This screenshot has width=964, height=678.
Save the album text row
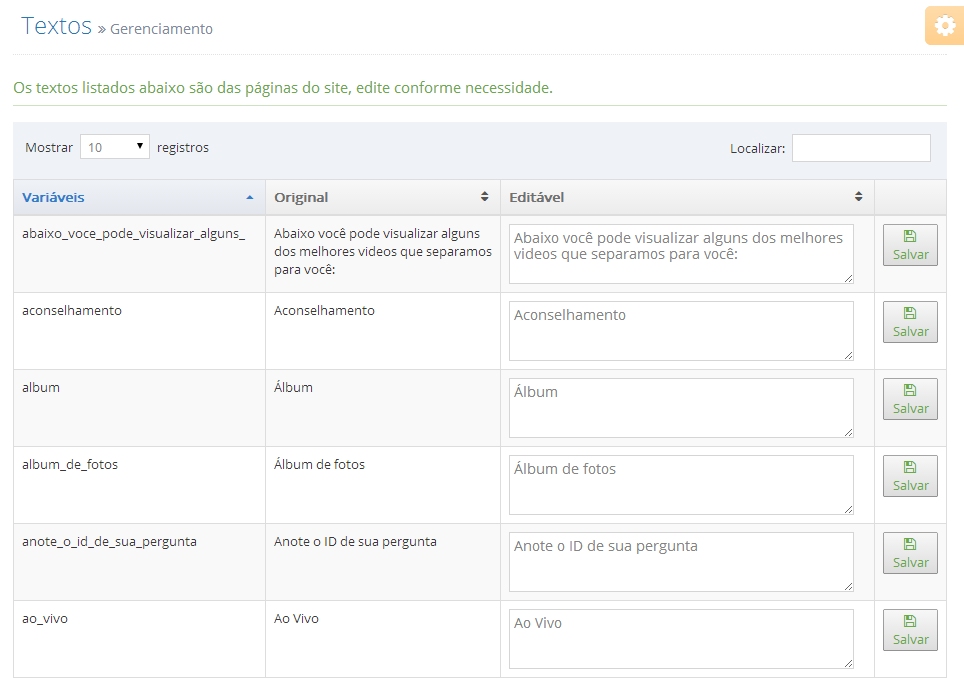click(910, 399)
